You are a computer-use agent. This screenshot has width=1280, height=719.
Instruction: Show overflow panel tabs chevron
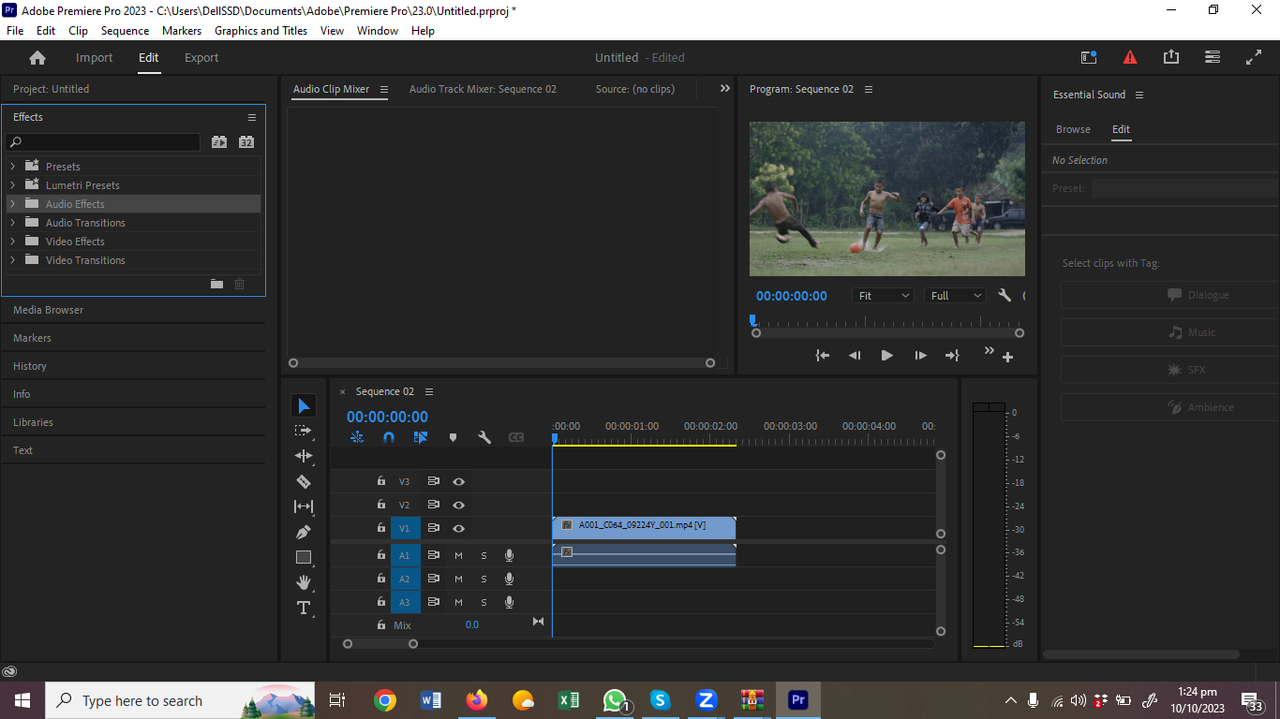(x=725, y=89)
